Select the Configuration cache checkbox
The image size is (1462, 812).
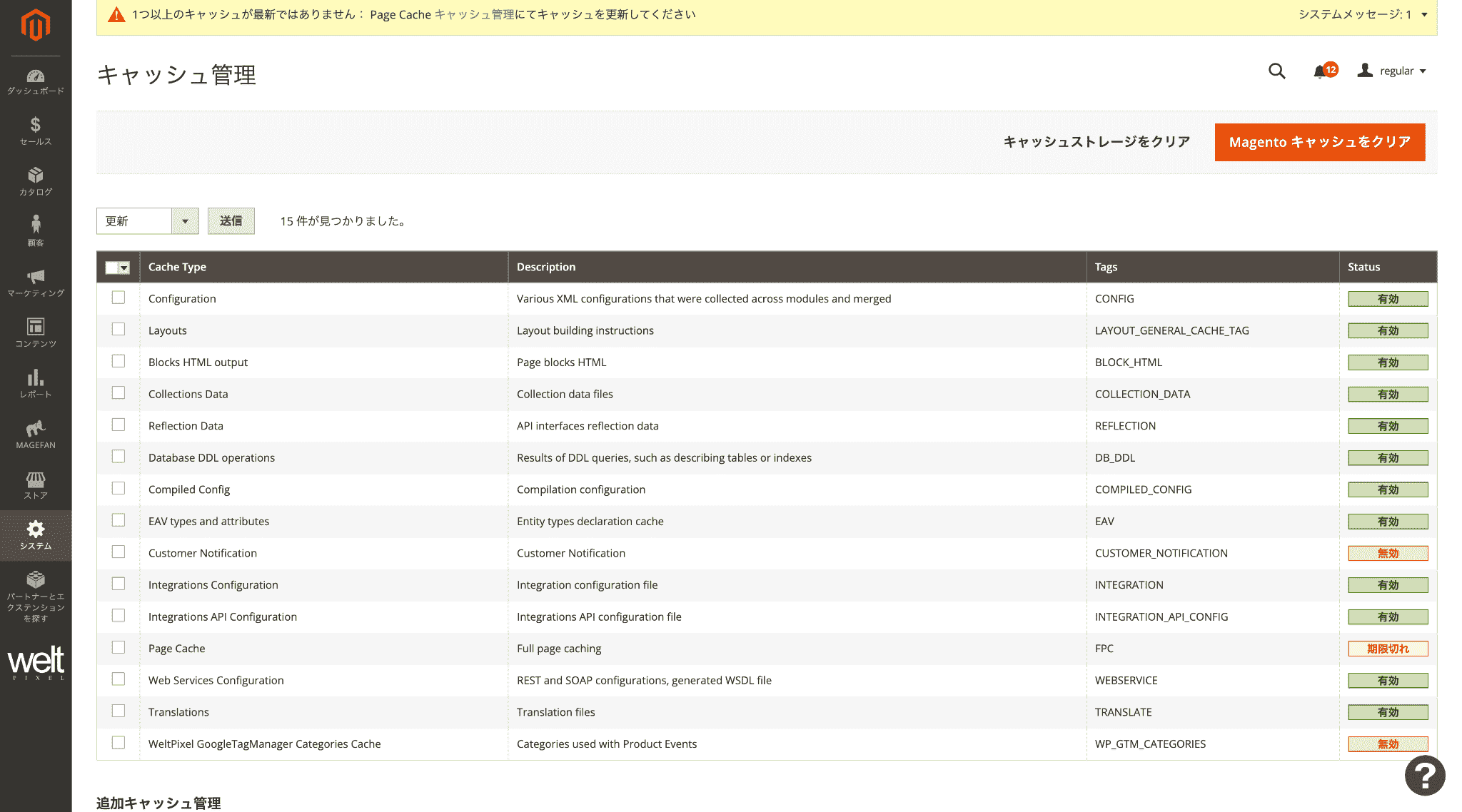[119, 298]
